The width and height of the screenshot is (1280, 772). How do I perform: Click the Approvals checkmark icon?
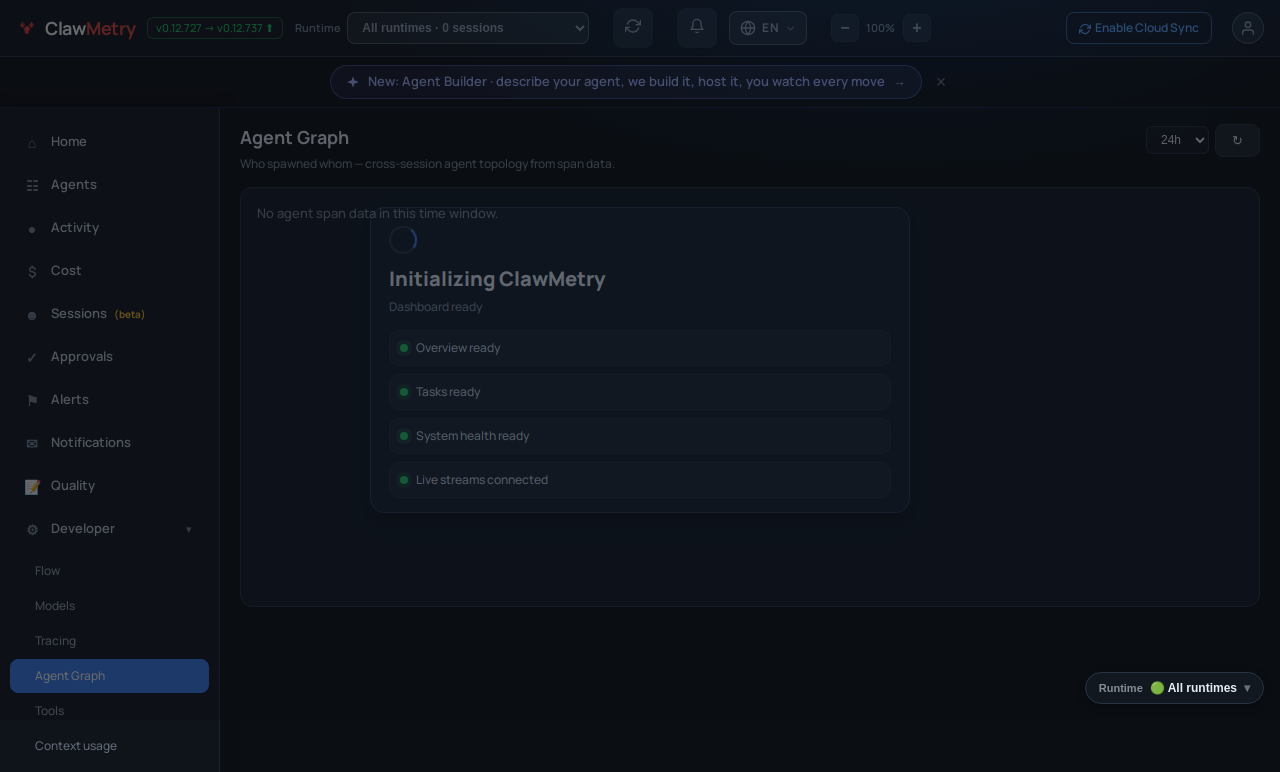[32, 358]
